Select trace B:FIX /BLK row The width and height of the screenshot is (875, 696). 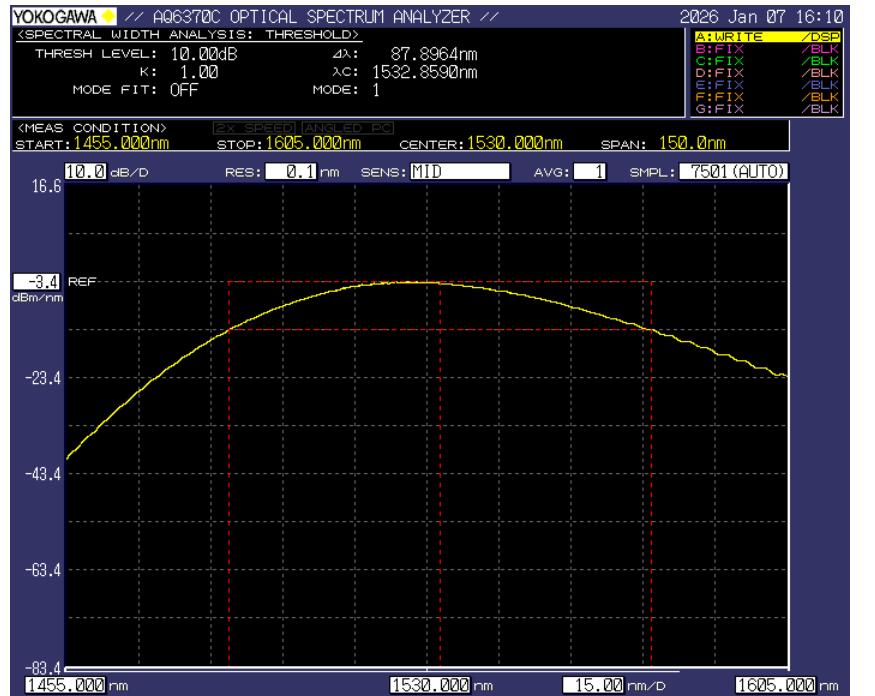click(767, 49)
